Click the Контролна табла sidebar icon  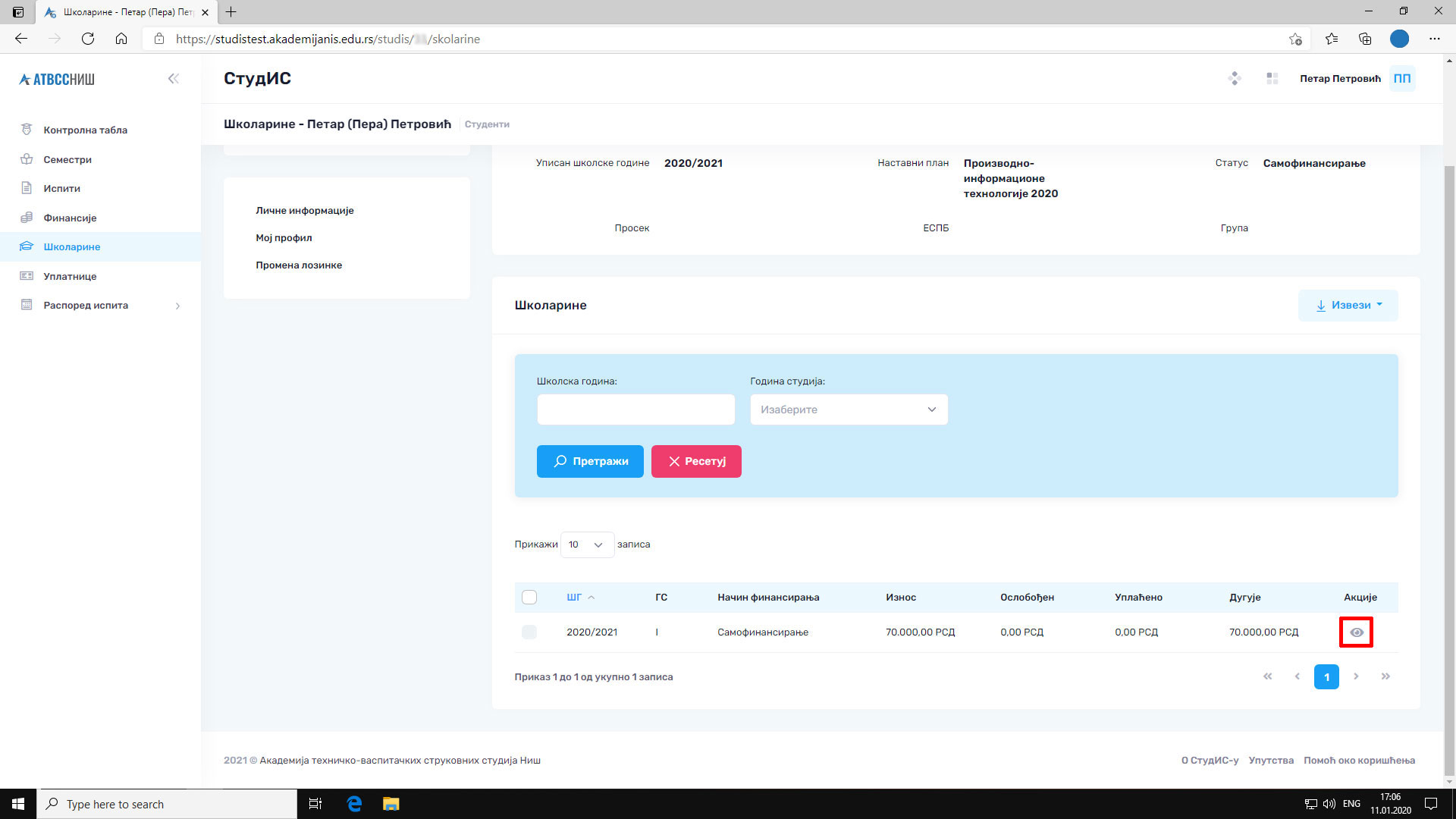click(27, 130)
